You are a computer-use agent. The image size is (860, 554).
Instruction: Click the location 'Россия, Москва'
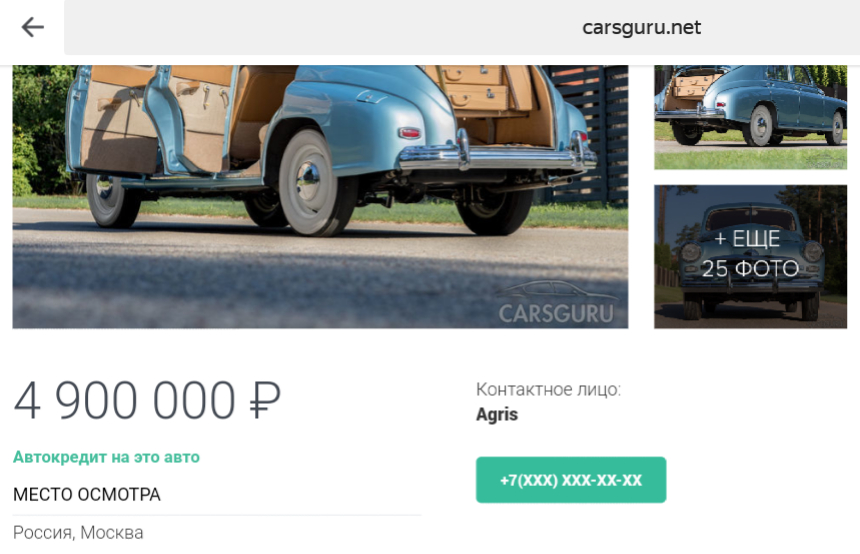78,533
